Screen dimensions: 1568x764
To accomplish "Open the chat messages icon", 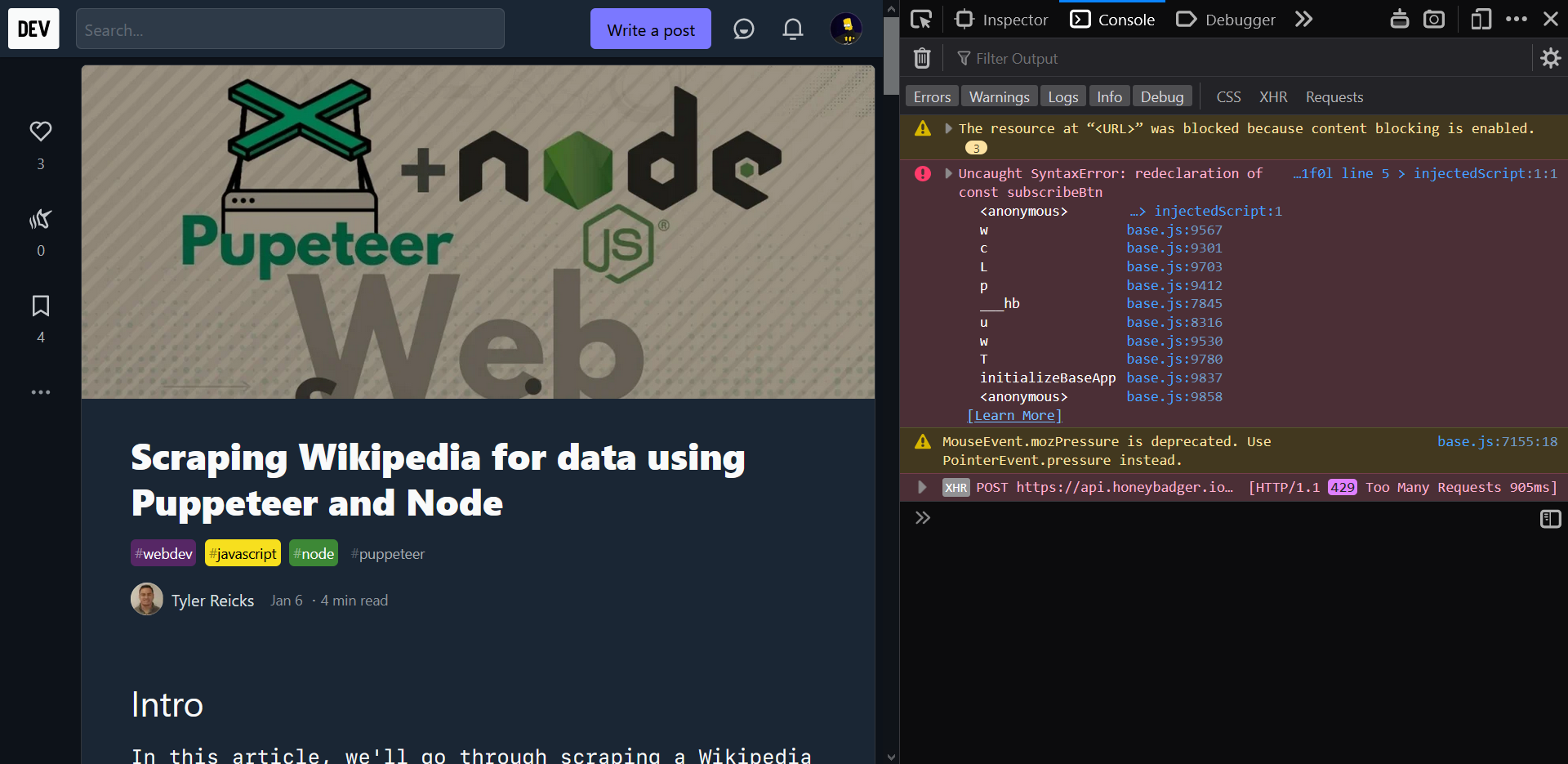I will [x=743, y=29].
